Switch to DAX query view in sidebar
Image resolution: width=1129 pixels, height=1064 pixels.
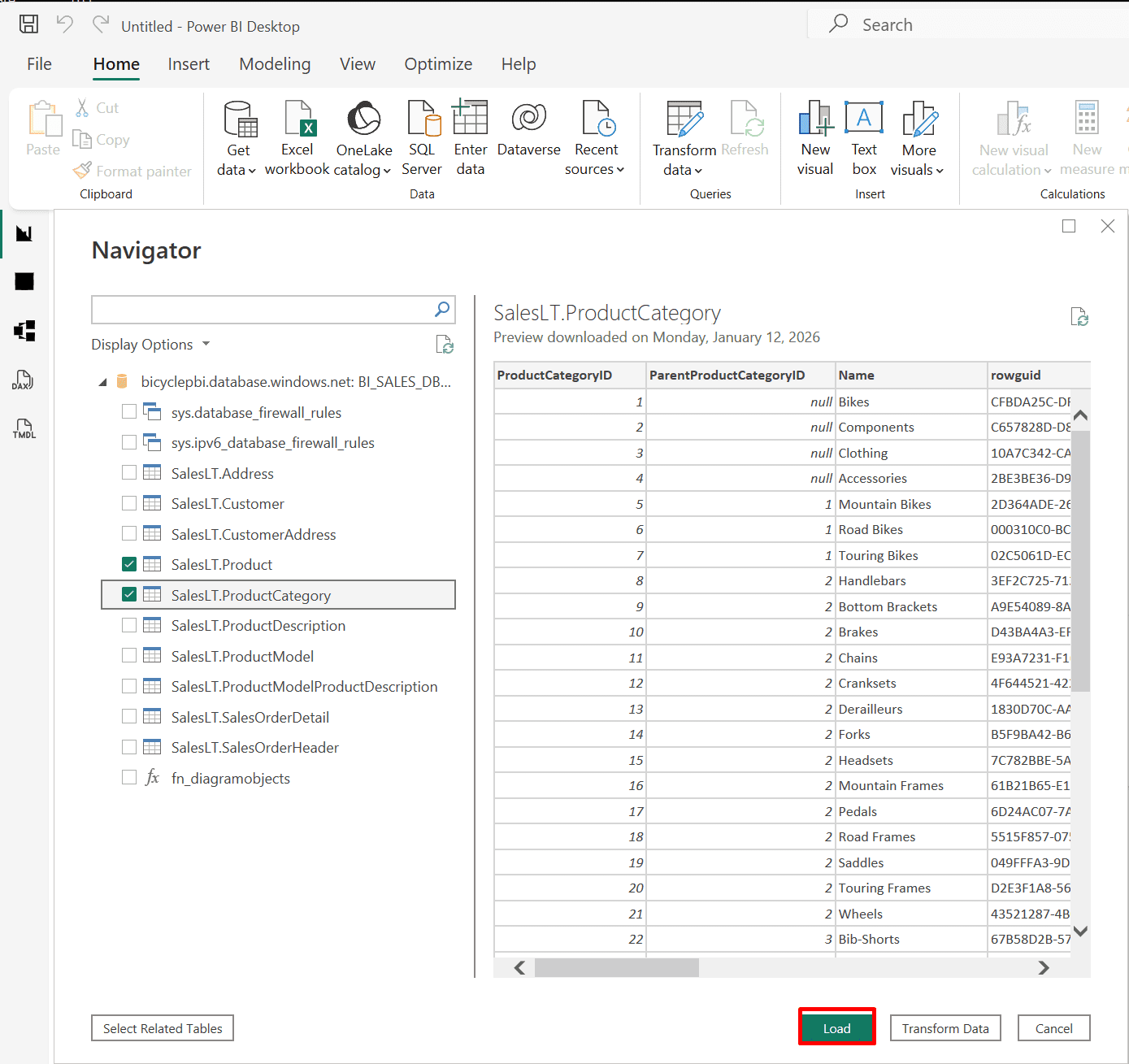click(x=24, y=380)
